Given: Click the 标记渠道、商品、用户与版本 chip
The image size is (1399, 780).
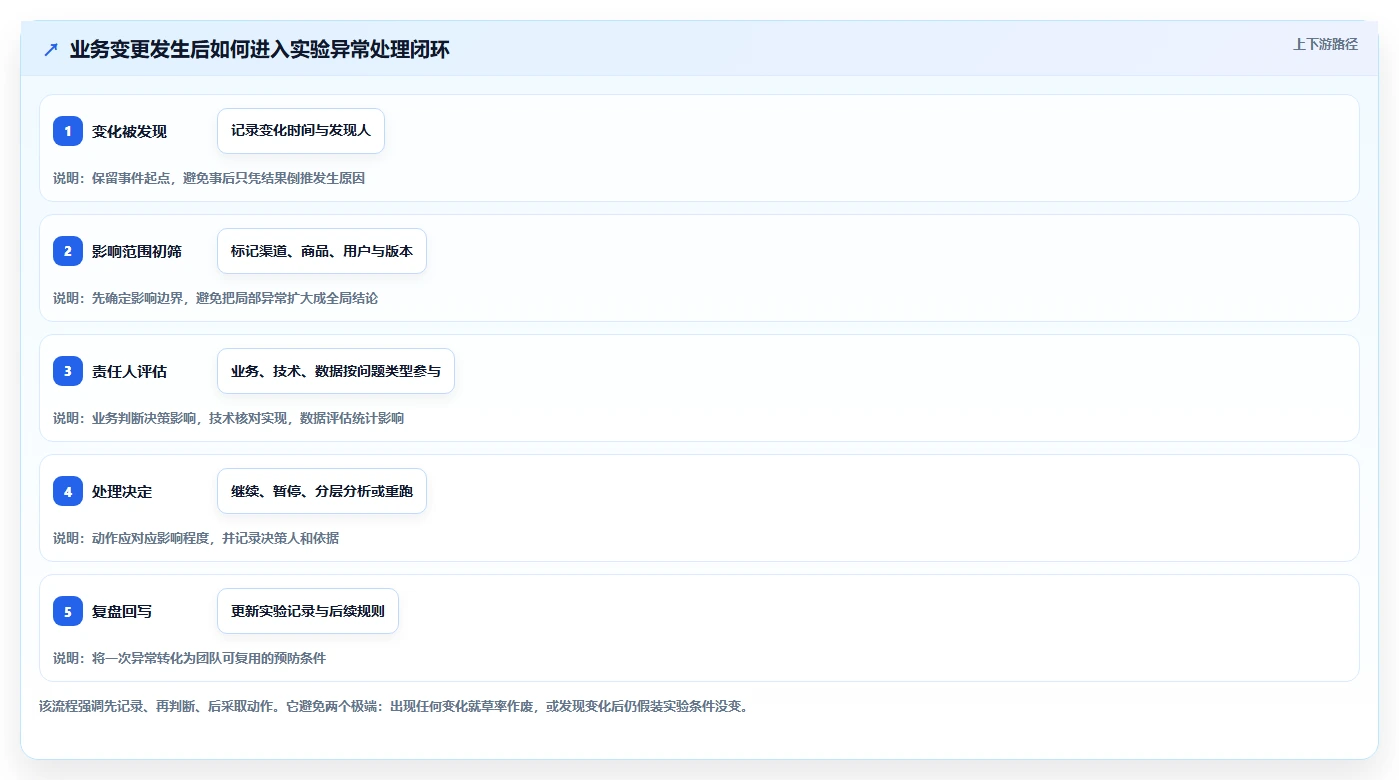Looking at the screenshot, I should (x=322, y=251).
